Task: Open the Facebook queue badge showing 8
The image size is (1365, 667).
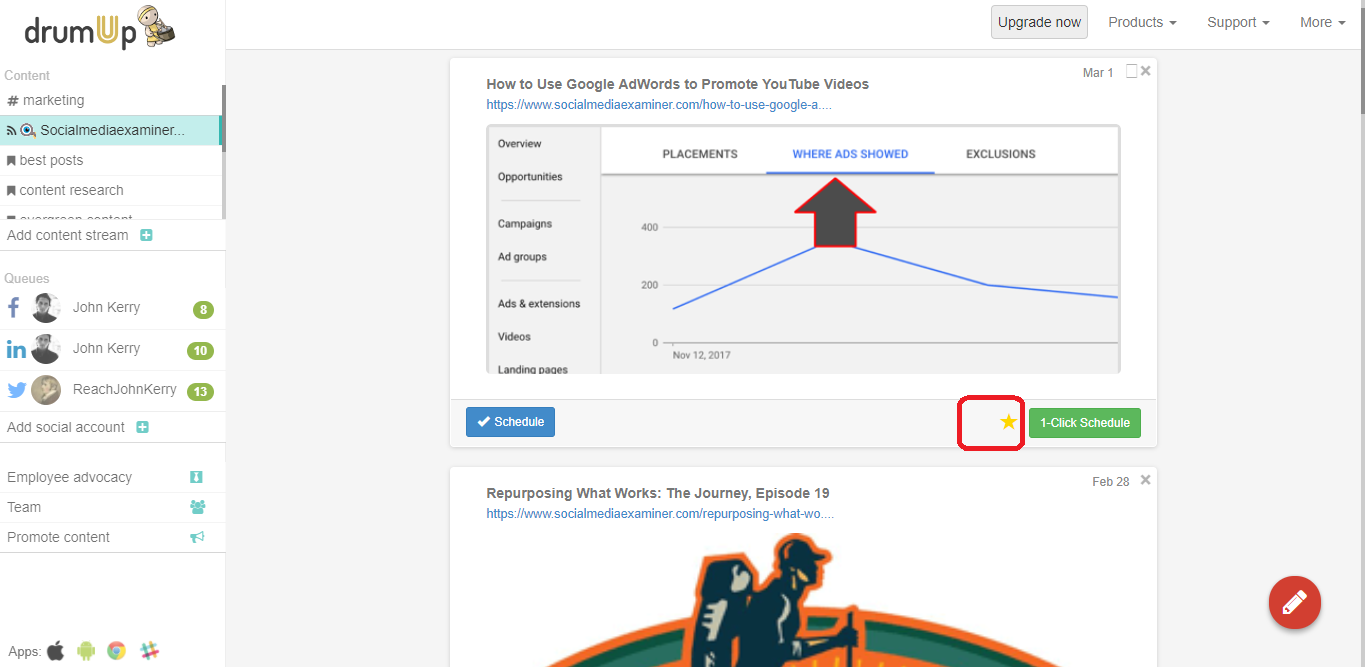Action: [203, 310]
